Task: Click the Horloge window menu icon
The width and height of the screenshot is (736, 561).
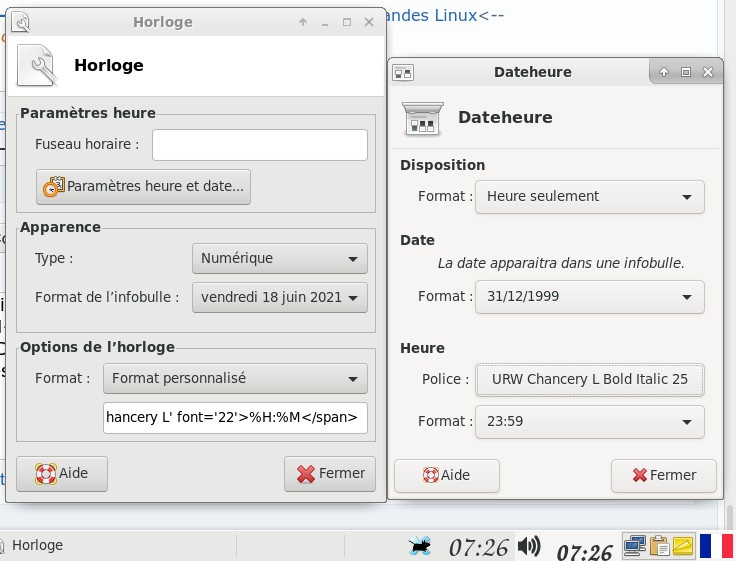Action: [x=20, y=22]
